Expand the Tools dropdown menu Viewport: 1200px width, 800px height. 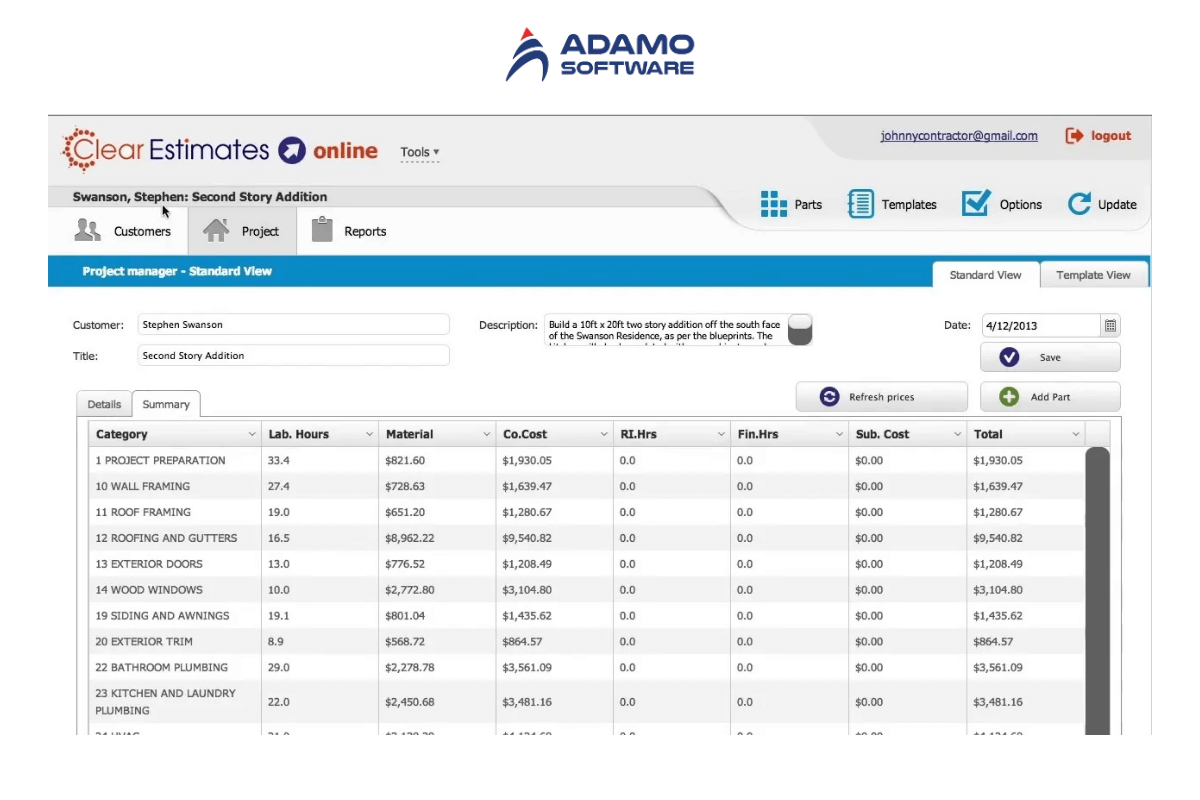(420, 153)
